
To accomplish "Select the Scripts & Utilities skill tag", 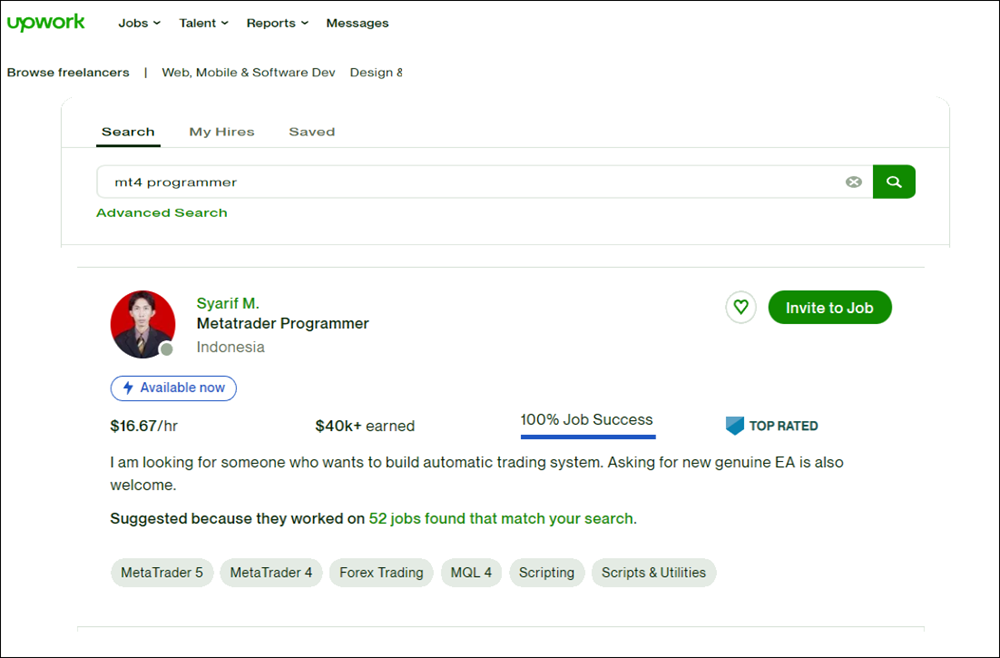I will pyautogui.click(x=654, y=573).
